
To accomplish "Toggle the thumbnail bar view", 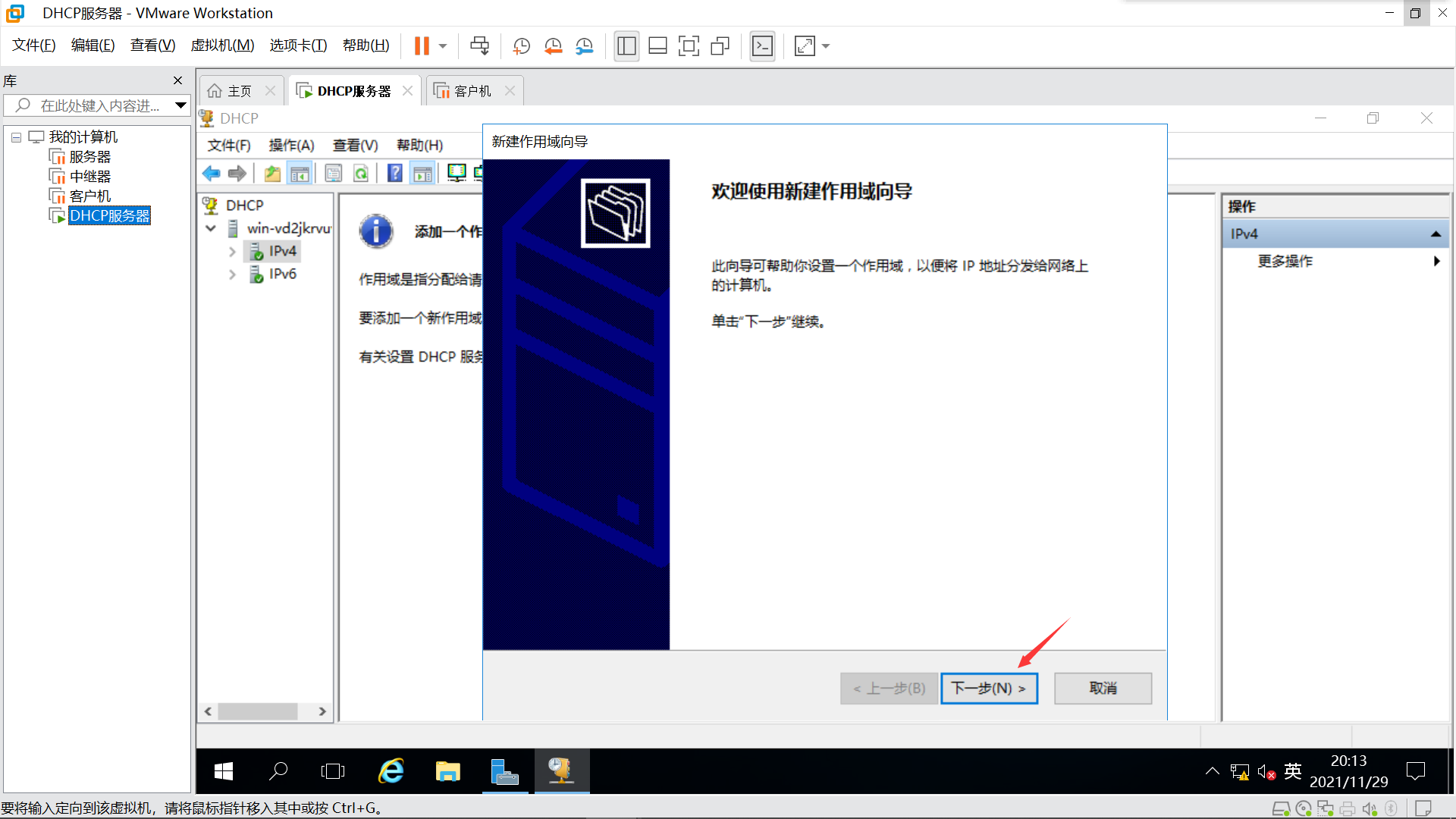I will tap(657, 46).
